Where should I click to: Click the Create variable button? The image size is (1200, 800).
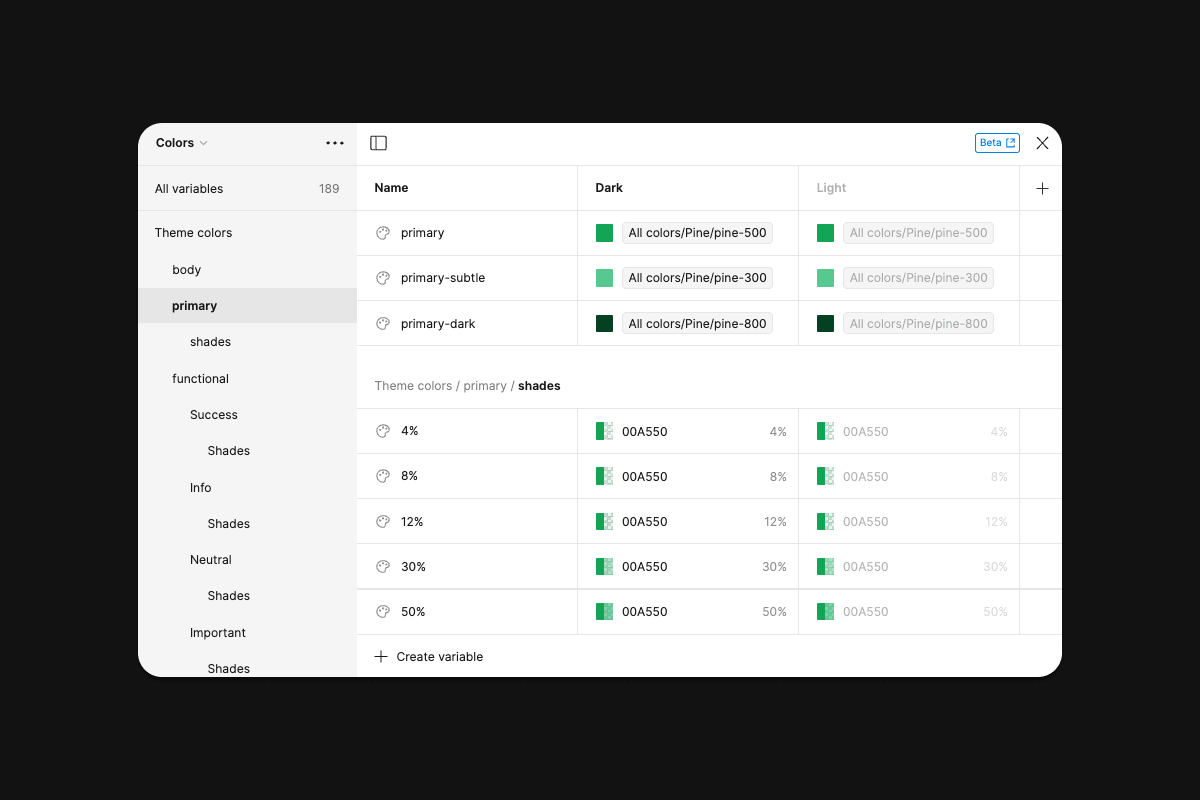coord(429,657)
